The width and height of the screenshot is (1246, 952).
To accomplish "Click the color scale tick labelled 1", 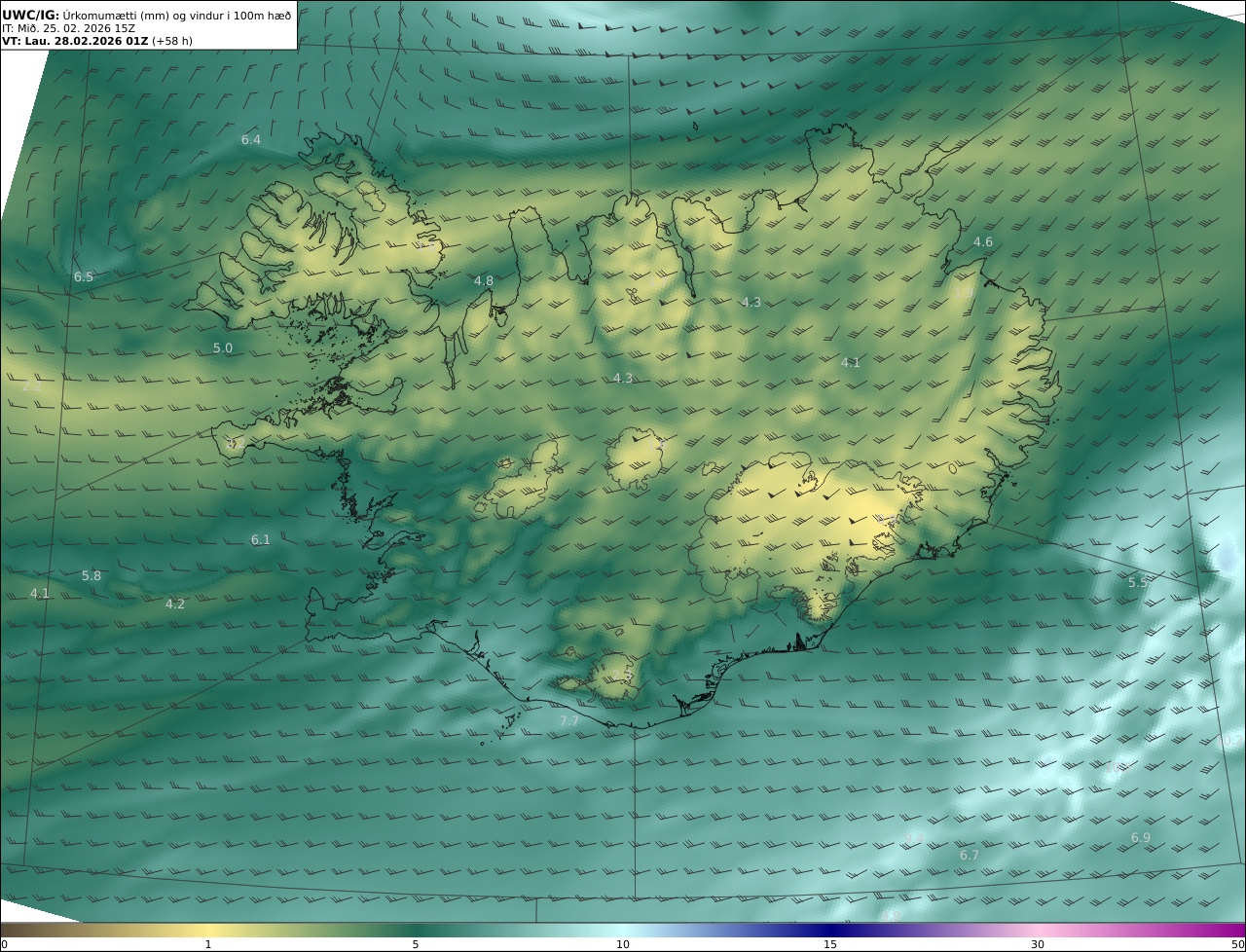I will 208,944.
